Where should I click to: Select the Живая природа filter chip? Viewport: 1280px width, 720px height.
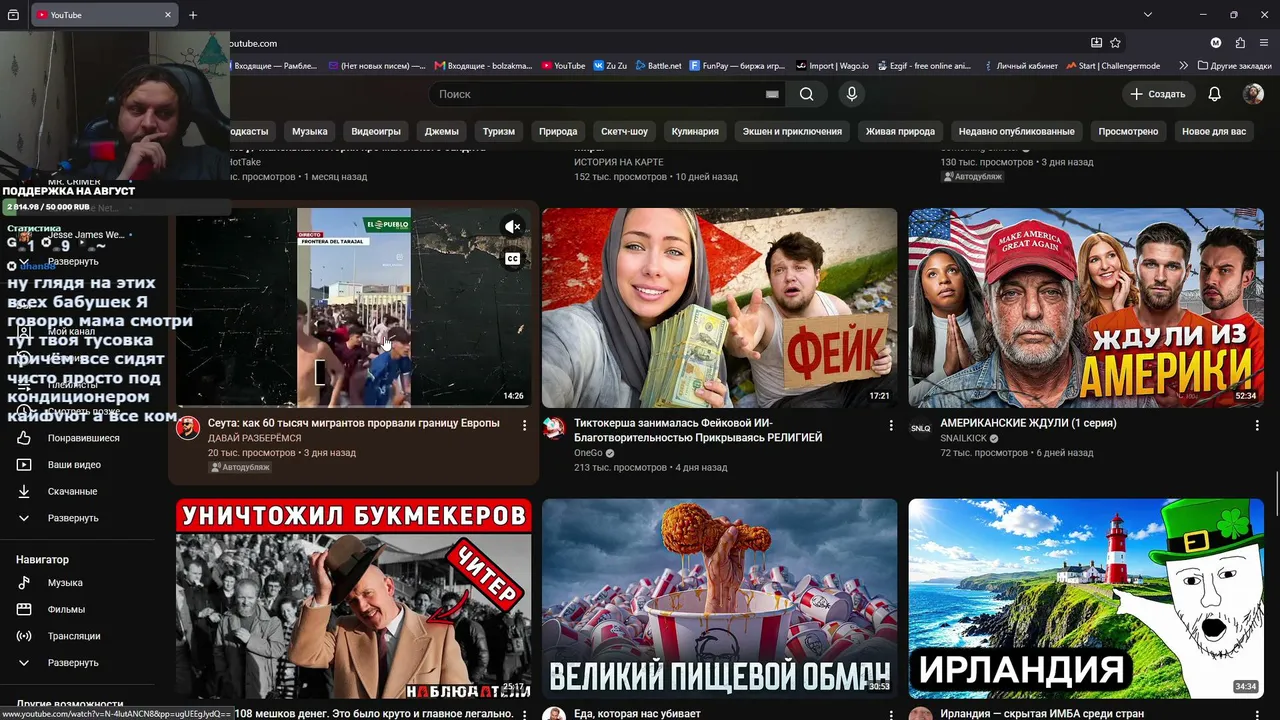click(x=900, y=131)
